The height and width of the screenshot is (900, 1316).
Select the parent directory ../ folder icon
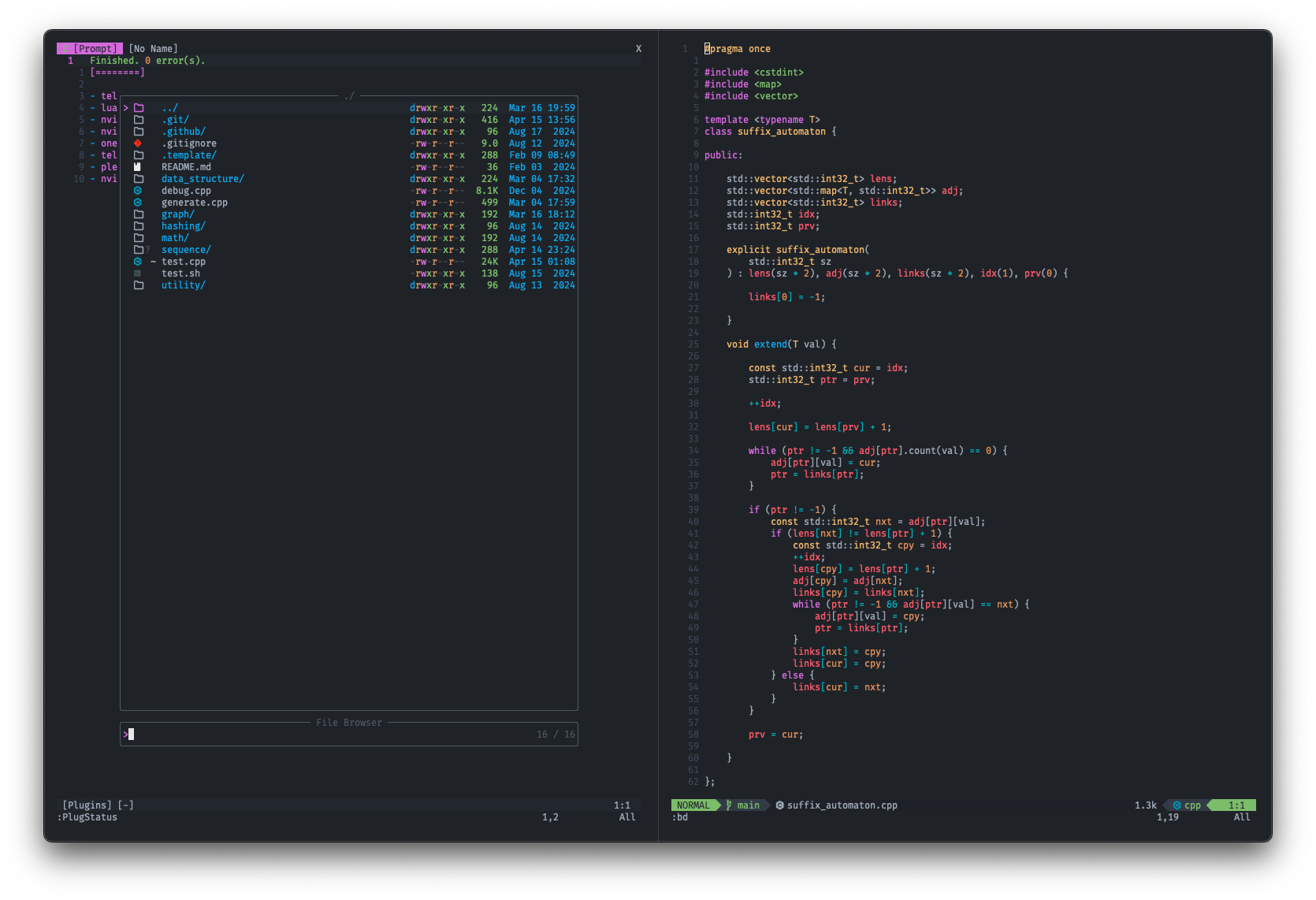139,108
